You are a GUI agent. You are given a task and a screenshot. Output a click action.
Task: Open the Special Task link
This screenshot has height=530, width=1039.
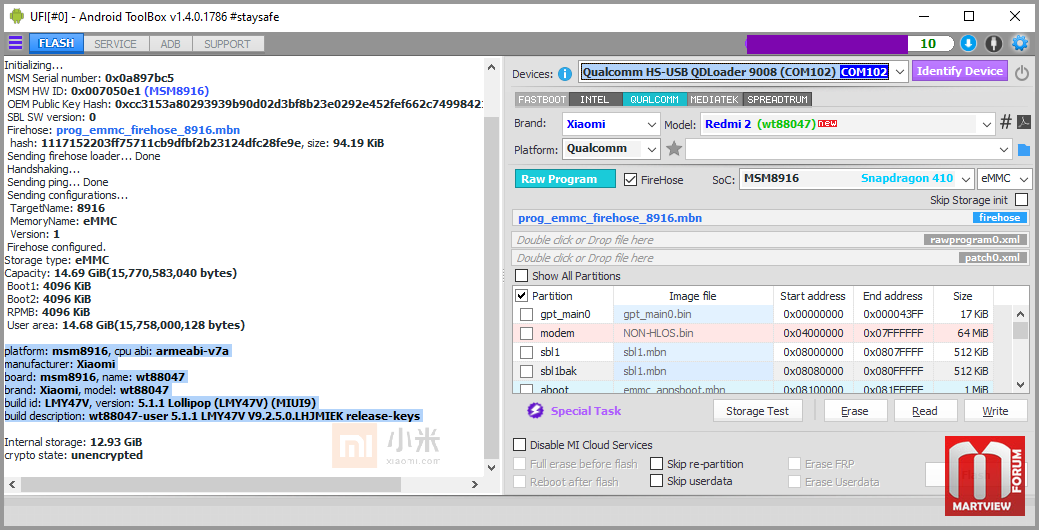[586, 411]
